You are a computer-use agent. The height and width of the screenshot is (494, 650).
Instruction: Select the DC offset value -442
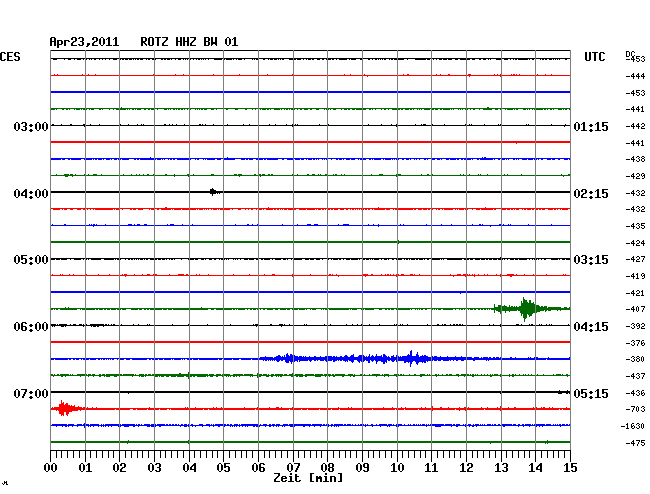tap(635, 126)
